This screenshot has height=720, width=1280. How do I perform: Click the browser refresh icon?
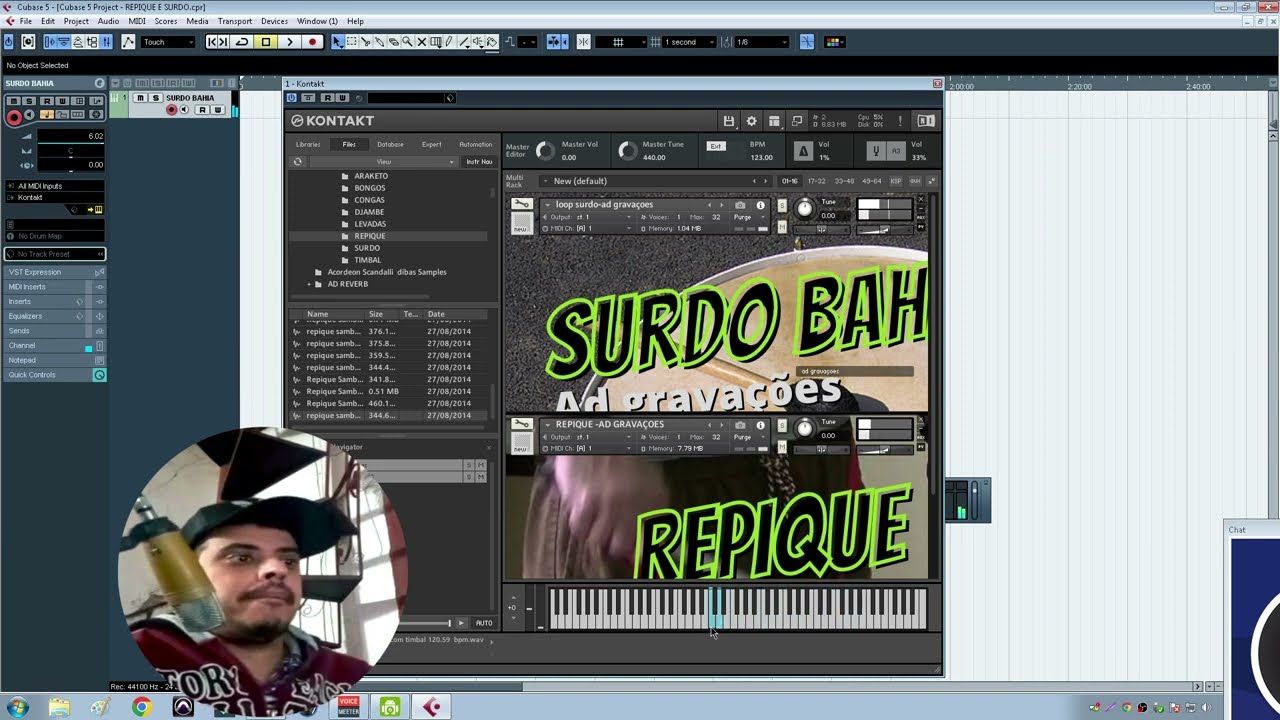click(x=297, y=162)
